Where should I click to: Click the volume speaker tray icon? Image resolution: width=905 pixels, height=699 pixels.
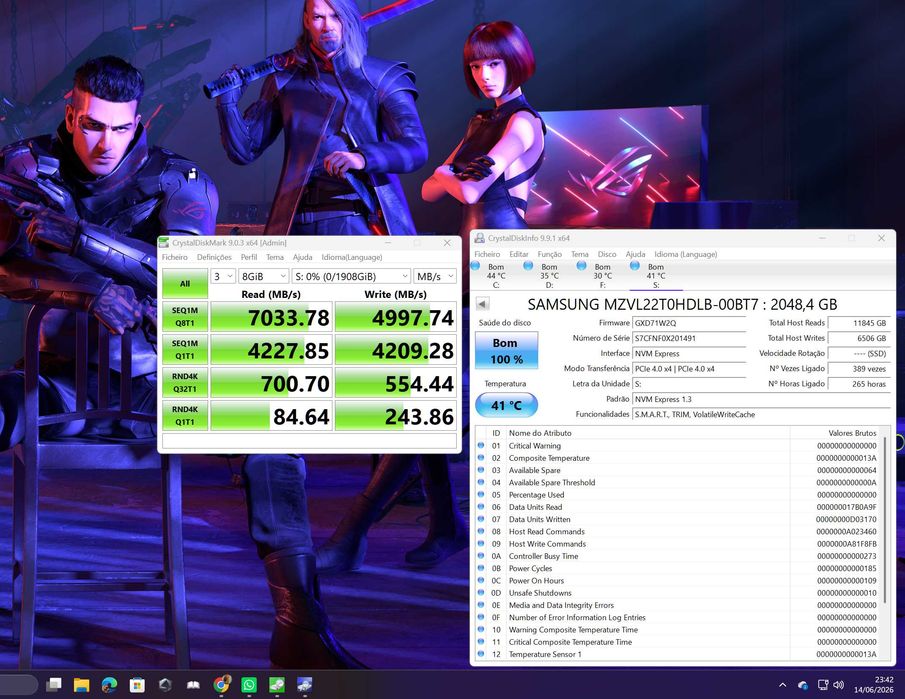(x=839, y=685)
